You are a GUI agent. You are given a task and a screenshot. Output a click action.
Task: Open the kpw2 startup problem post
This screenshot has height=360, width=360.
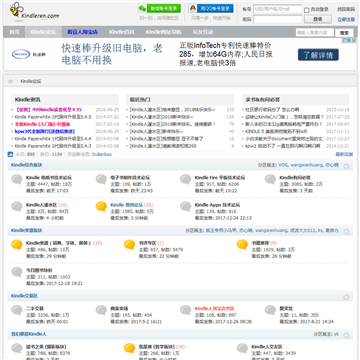click(283, 146)
